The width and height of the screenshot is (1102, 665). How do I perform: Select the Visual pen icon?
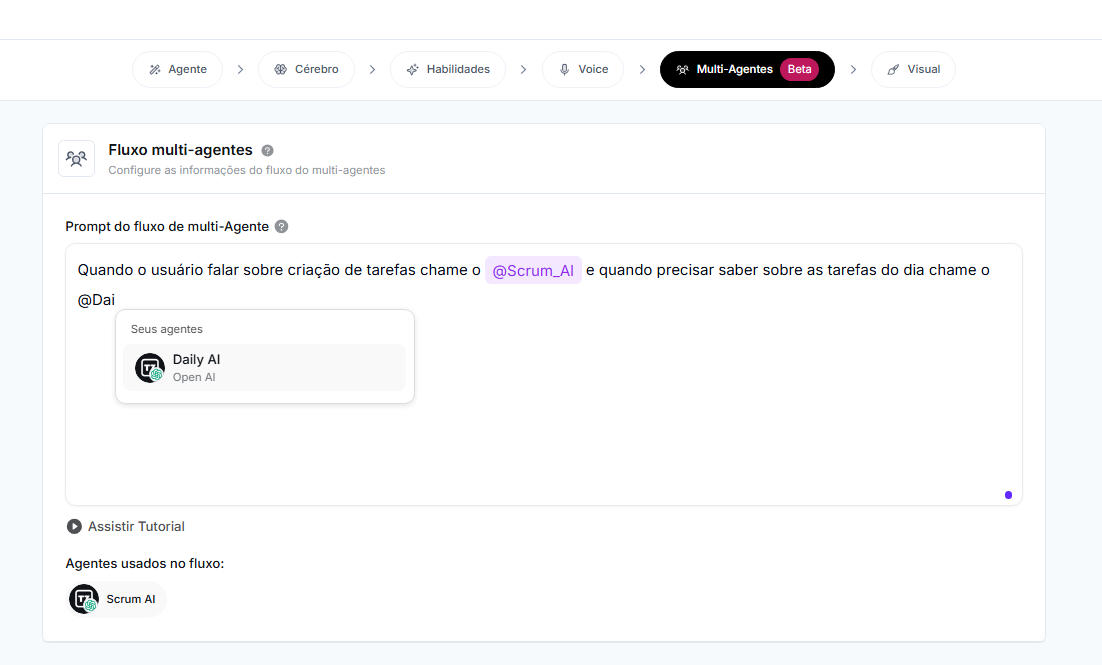point(893,69)
